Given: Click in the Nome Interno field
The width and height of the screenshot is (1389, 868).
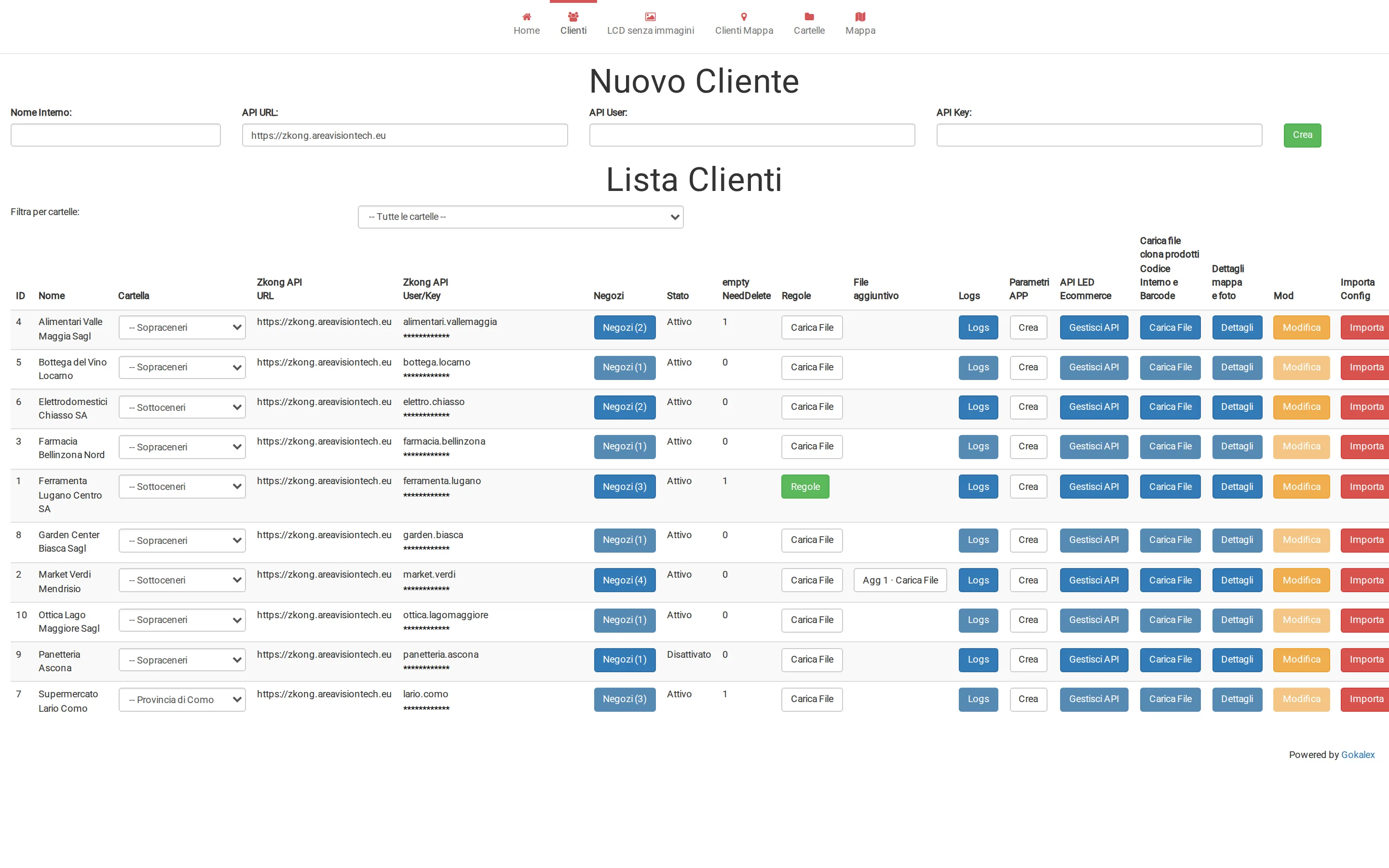Looking at the screenshot, I should (115, 135).
